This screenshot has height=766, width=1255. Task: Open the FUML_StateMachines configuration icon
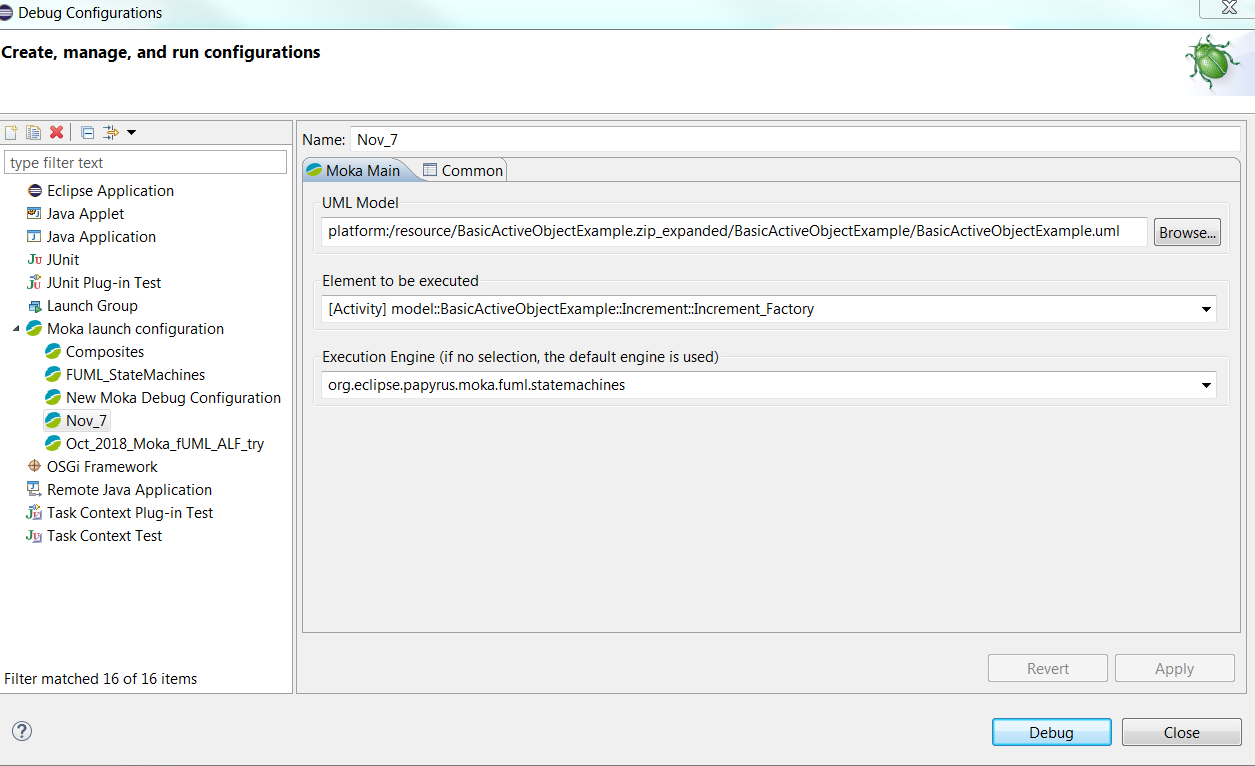coord(53,374)
